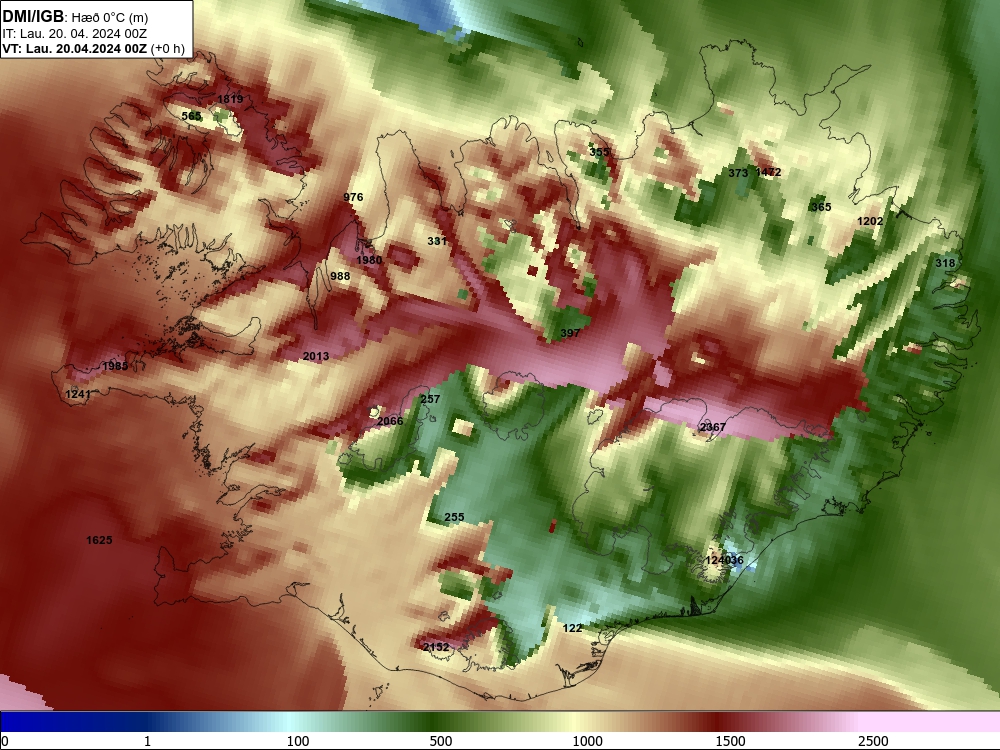
Task: Click the 331 map label
Action: [437, 241]
